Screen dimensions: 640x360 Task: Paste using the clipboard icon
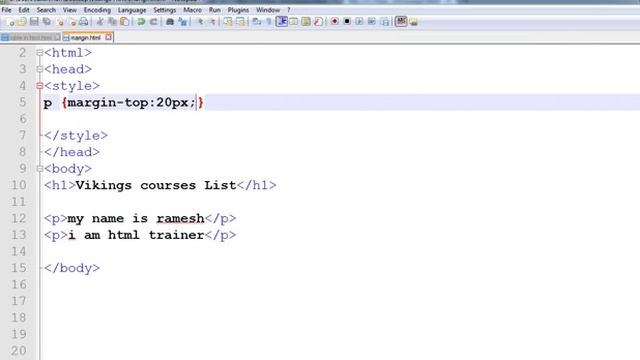tap(124, 22)
